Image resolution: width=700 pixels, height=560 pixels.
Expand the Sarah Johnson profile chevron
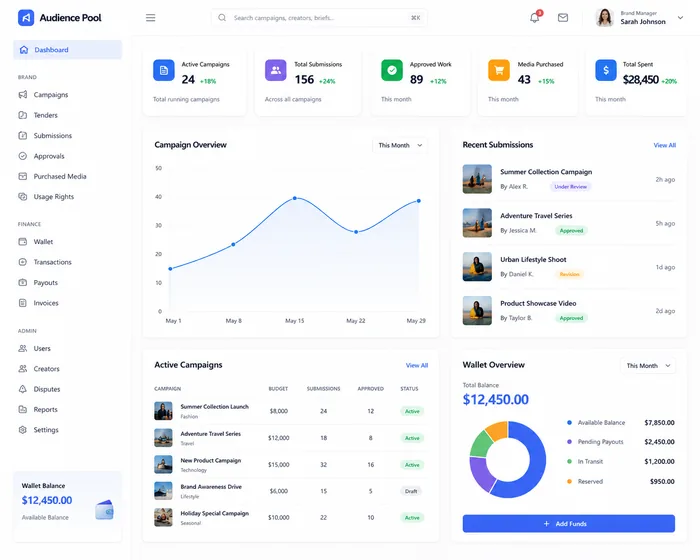point(680,18)
